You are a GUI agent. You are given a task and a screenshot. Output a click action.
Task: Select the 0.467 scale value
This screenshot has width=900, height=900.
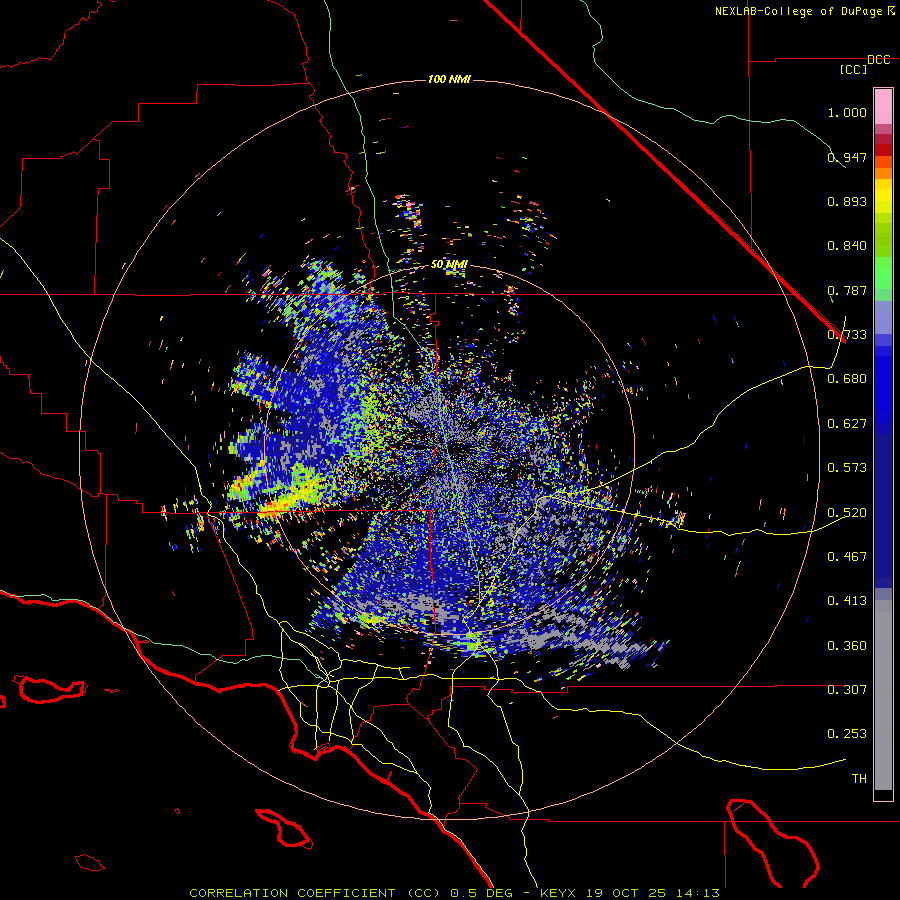point(847,557)
